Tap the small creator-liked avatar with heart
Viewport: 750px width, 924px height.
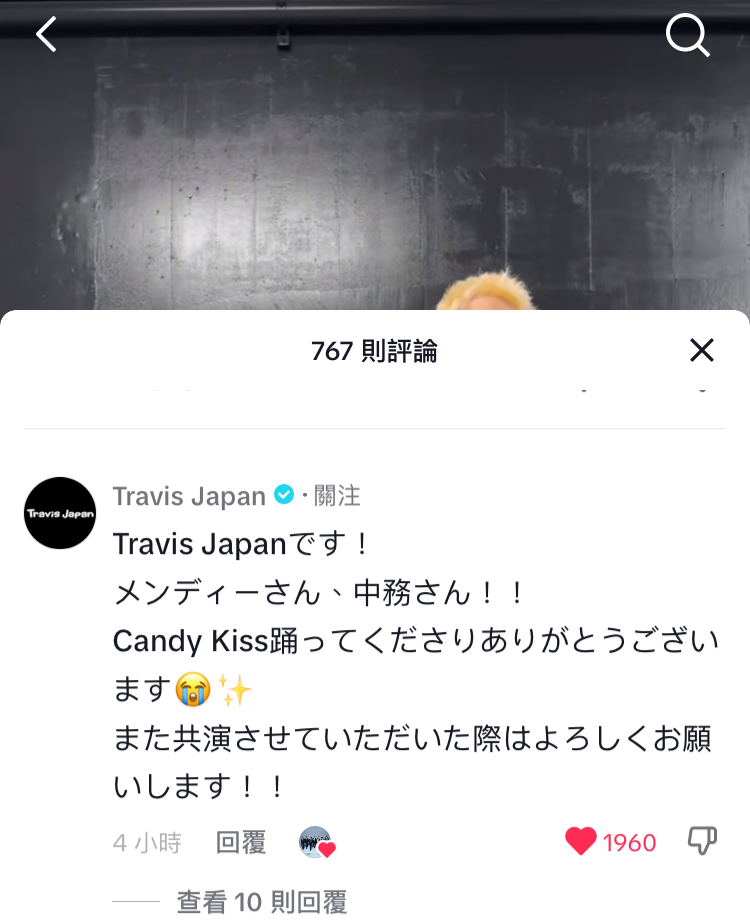click(x=317, y=842)
